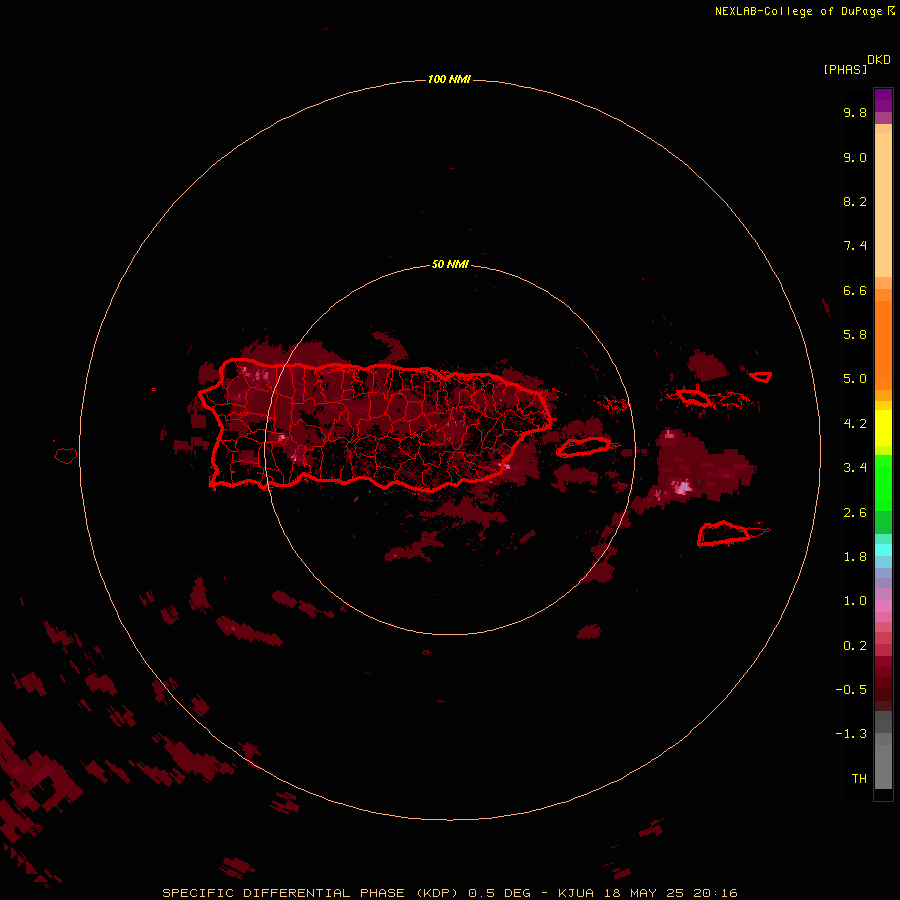Click the Vieques island outline east of Puerto Rico
The image size is (900, 900).
pos(583,447)
